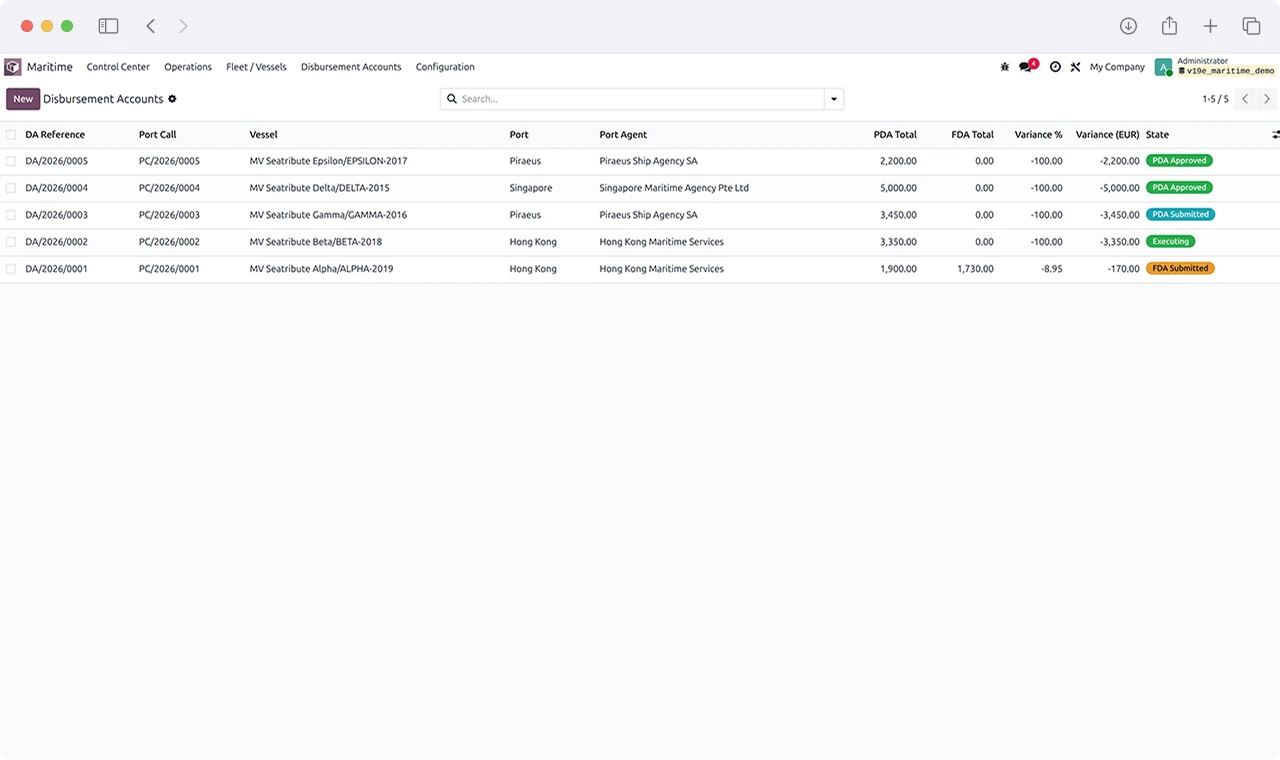
Task: Open optional columns adjust icon
Action: point(1275,134)
